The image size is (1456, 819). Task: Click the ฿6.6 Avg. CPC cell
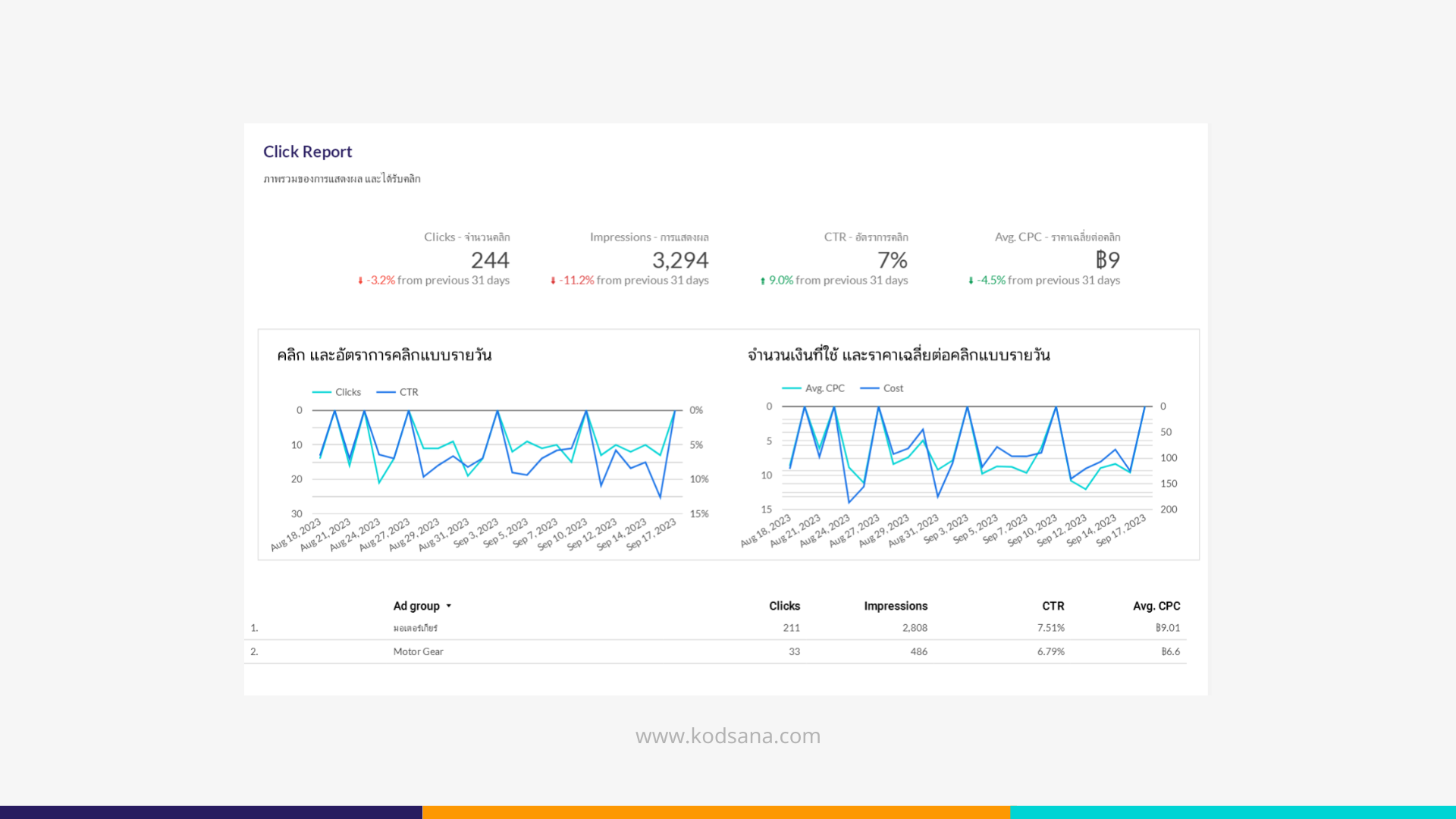coord(1171,651)
